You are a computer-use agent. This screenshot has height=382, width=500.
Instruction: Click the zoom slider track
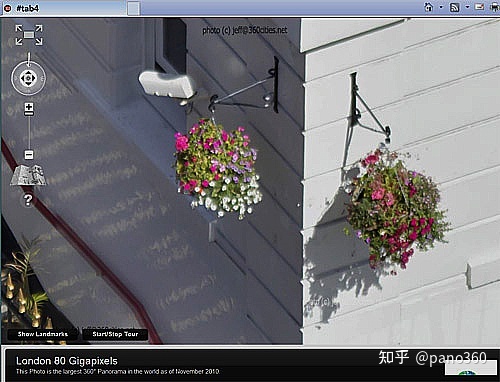point(29,131)
